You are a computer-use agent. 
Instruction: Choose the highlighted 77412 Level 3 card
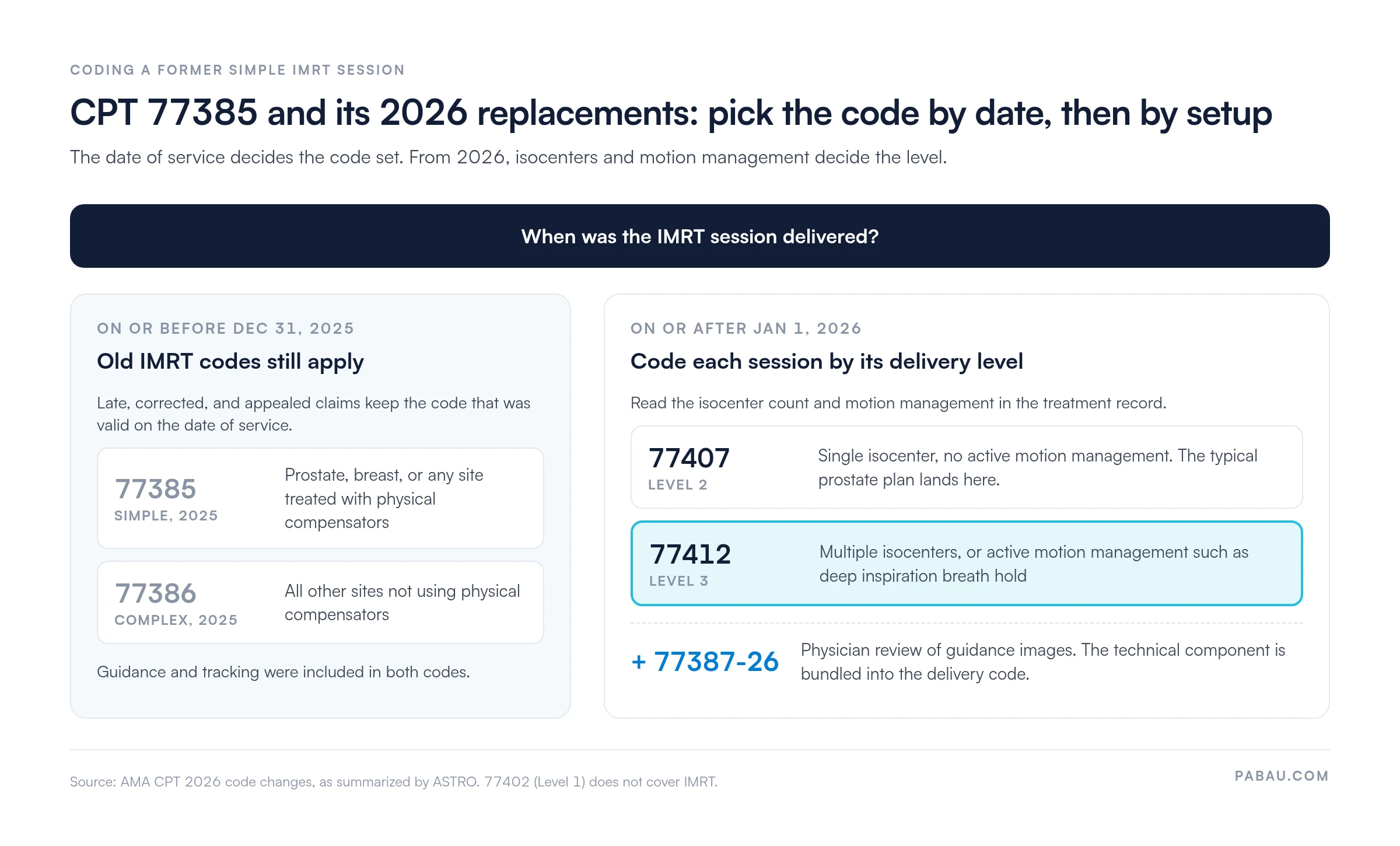click(x=966, y=563)
